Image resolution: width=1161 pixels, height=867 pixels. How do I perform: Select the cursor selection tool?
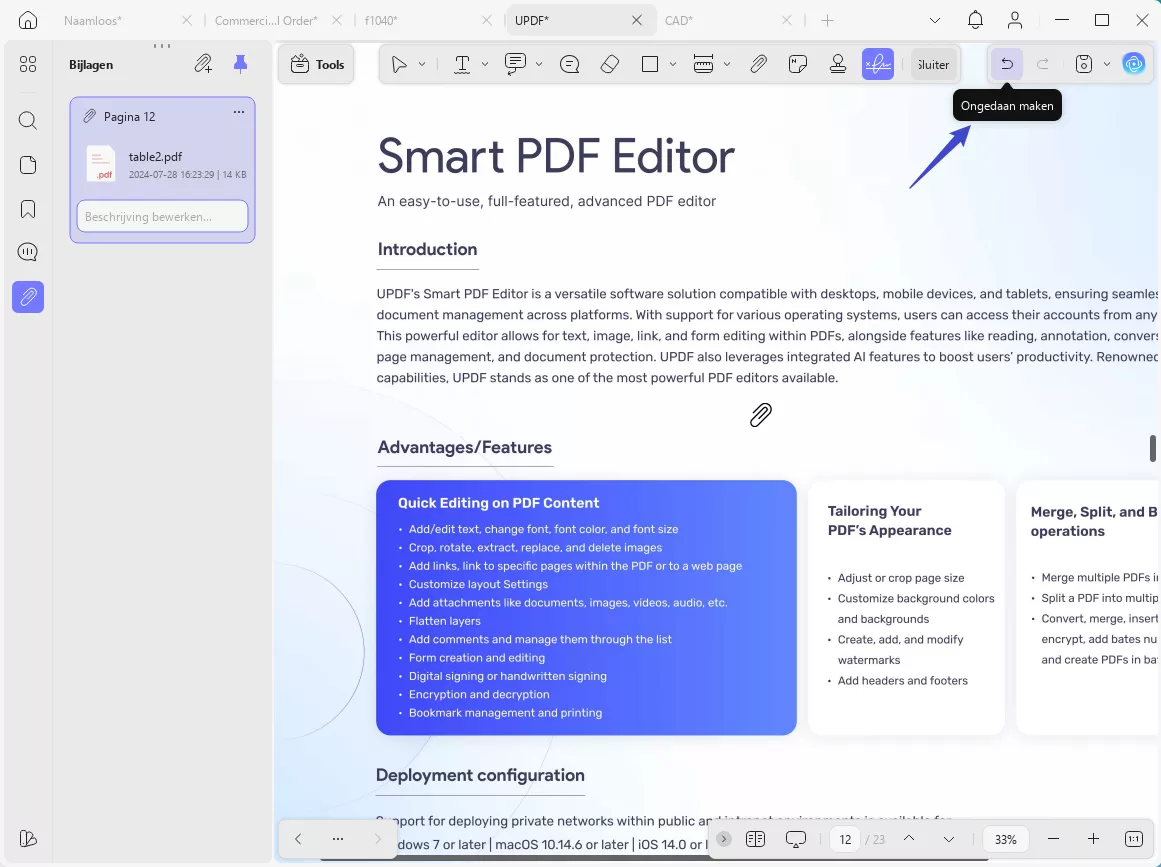click(399, 64)
